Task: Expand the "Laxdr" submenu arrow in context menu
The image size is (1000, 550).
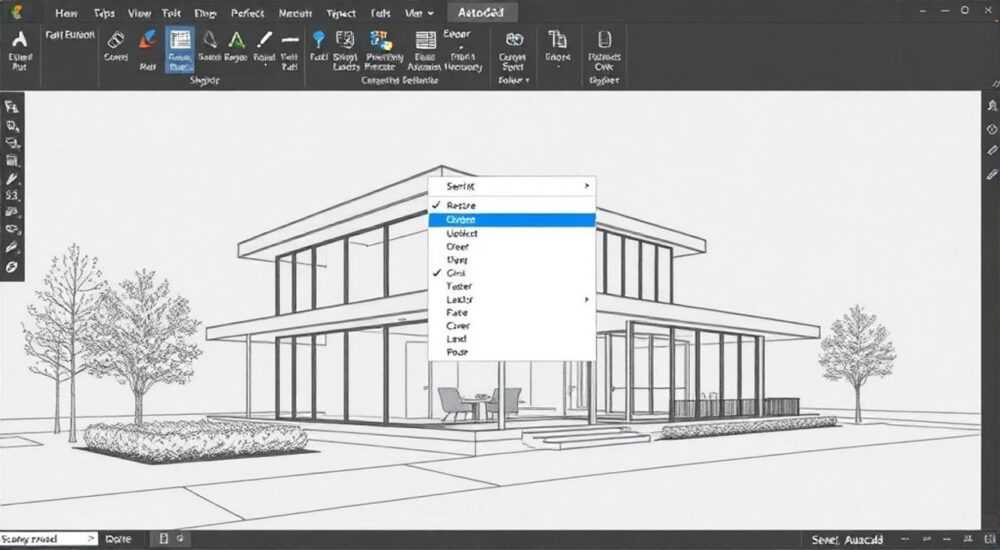Action: click(587, 300)
